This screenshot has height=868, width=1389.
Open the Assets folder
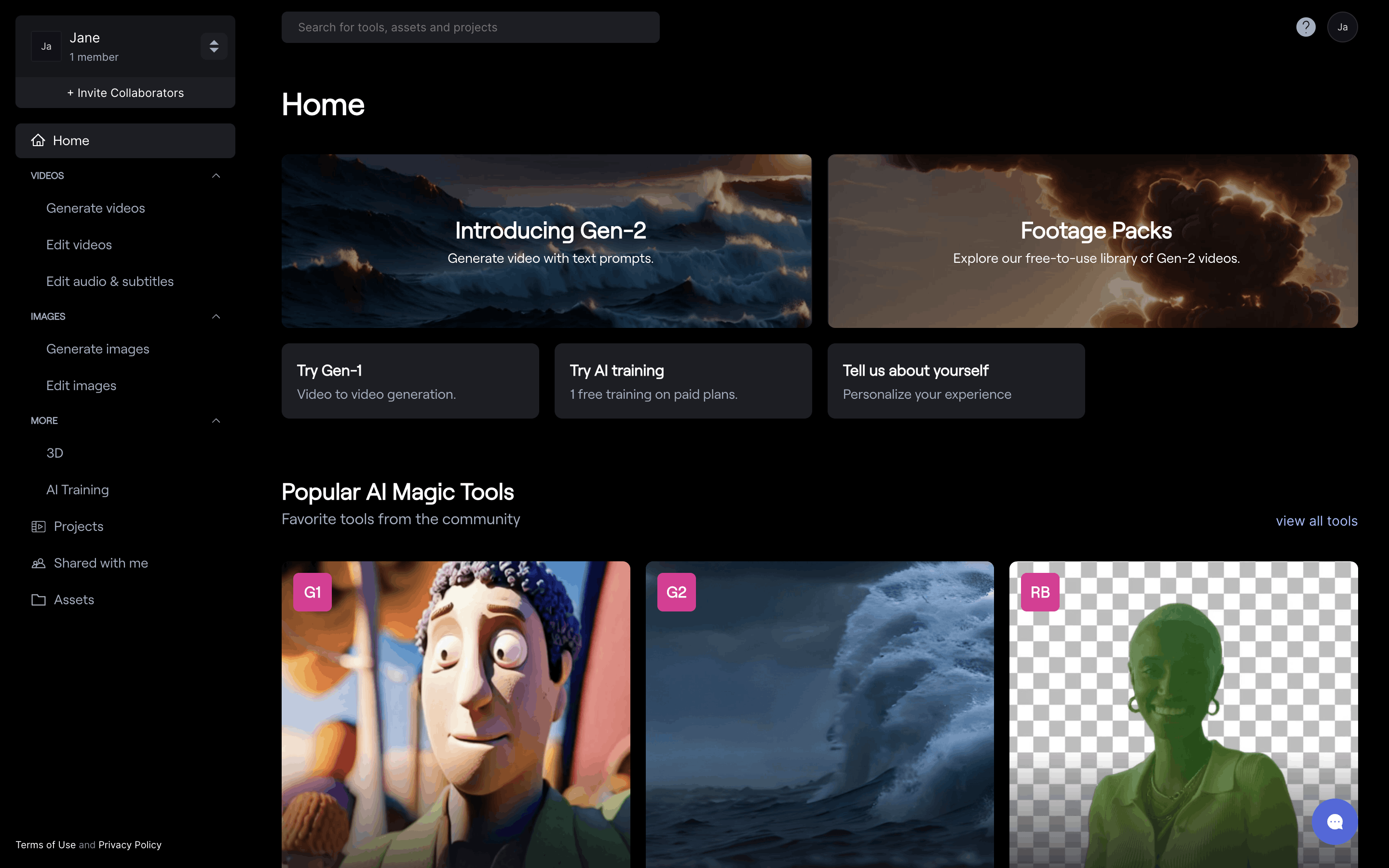73,600
